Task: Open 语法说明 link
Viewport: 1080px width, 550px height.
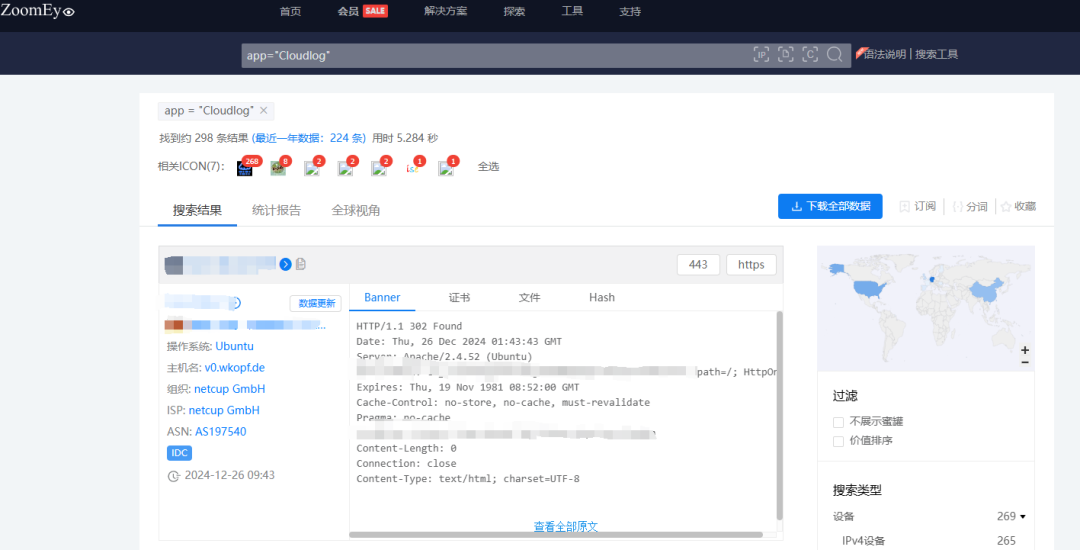Action: click(x=884, y=54)
